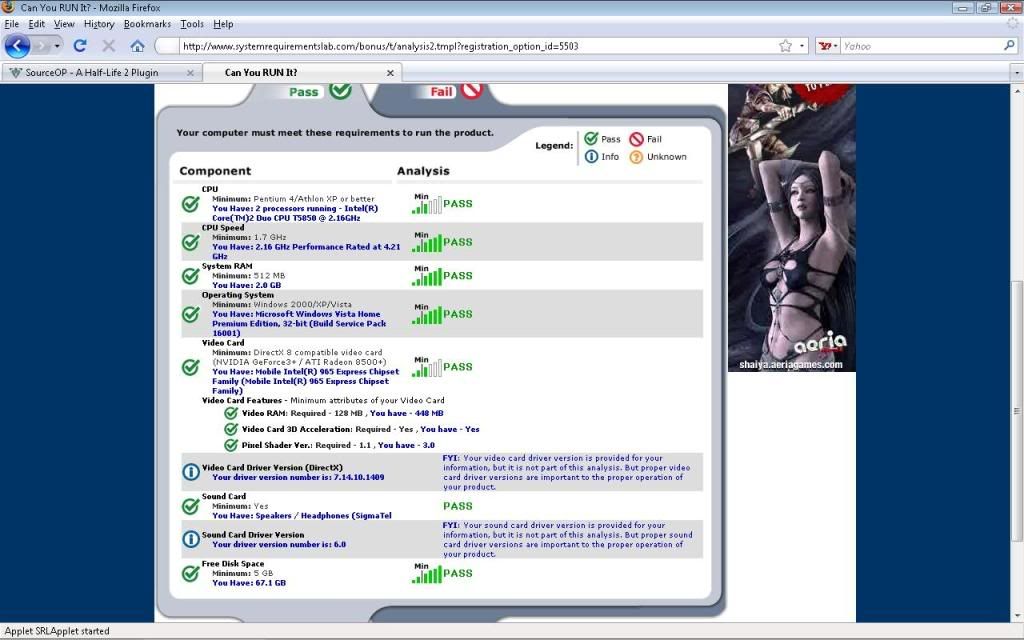1024x640 pixels.
Task: Click the 'You Have: 2.0 GB' text
Action: click(x=246, y=285)
